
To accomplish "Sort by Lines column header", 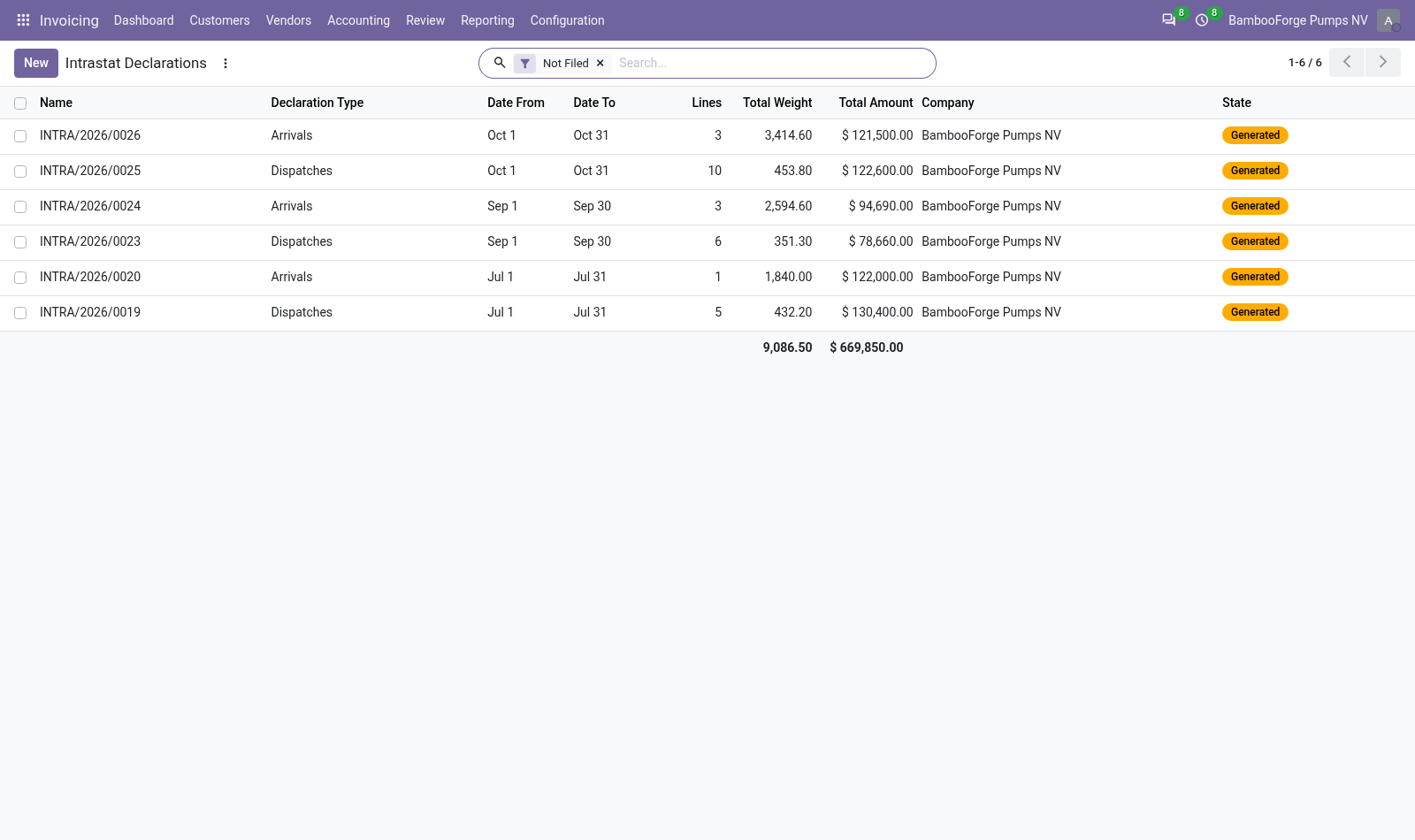I will (x=707, y=103).
